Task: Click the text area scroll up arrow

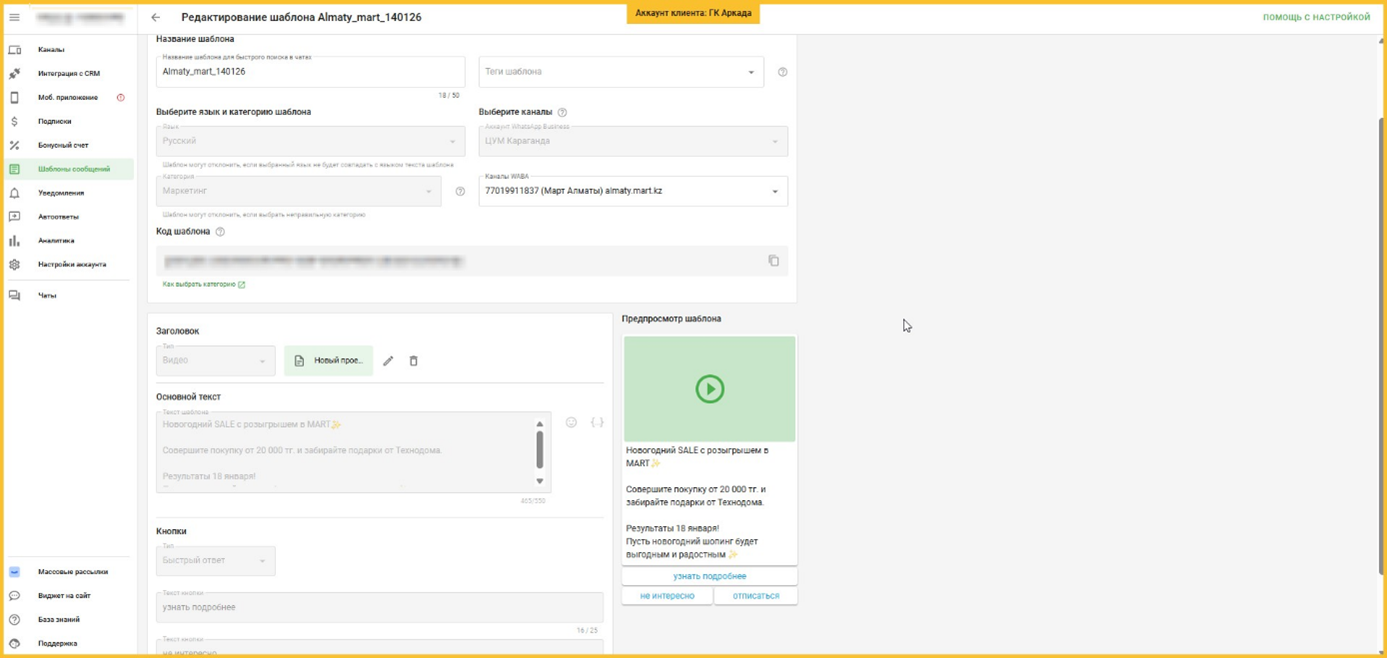Action: [540, 424]
